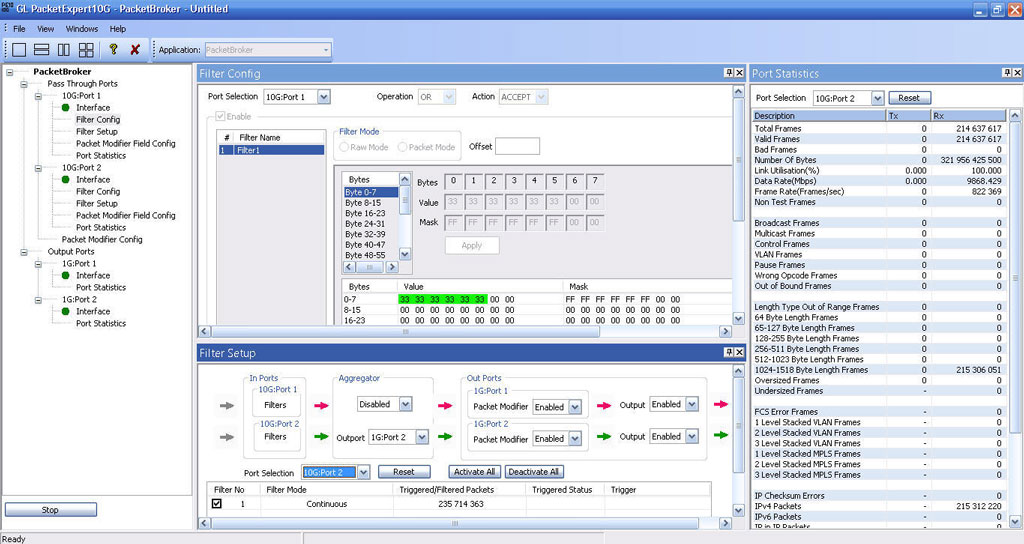This screenshot has height=544, width=1024.
Task: Open Filter Setup Port Selection dropdown
Action: (x=364, y=472)
